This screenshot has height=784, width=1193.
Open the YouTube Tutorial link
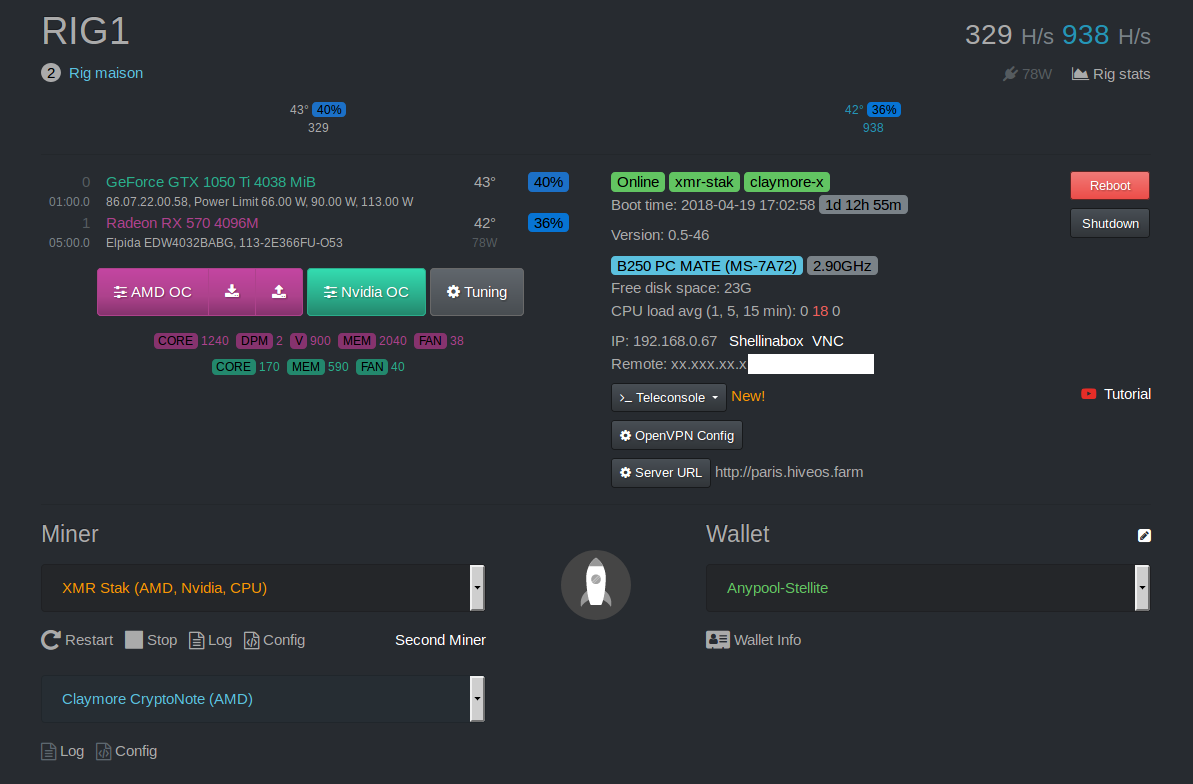point(1116,394)
